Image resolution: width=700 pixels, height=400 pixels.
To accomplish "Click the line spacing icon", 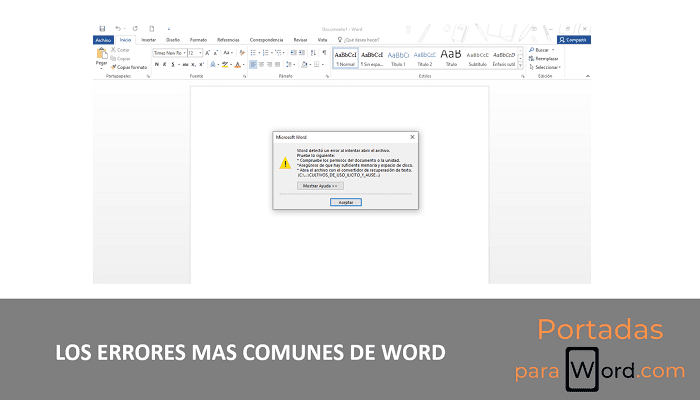I will point(289,65).
